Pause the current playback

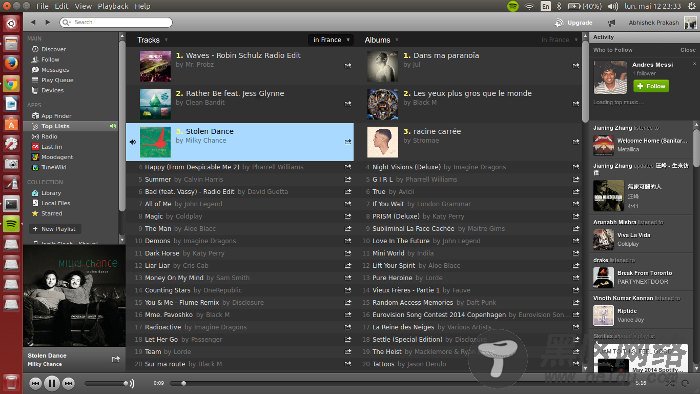tap(52, 383)
